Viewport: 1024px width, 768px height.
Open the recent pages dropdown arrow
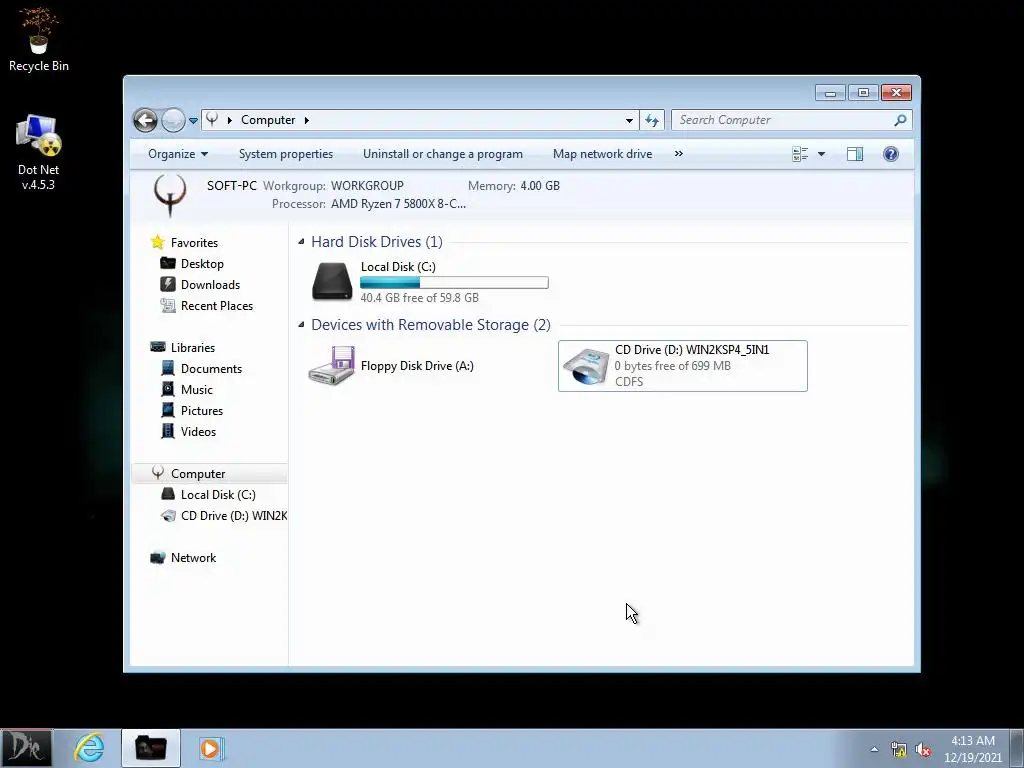coord(193,121)
